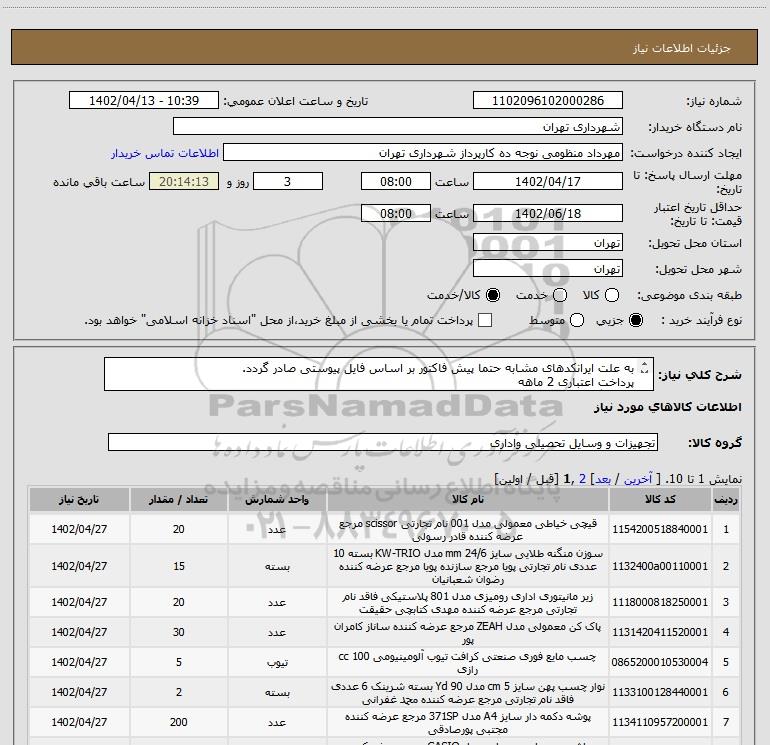Click the remaining time field 20:14:13
This screenshot has height=745, width=770.
click(184, 181)
